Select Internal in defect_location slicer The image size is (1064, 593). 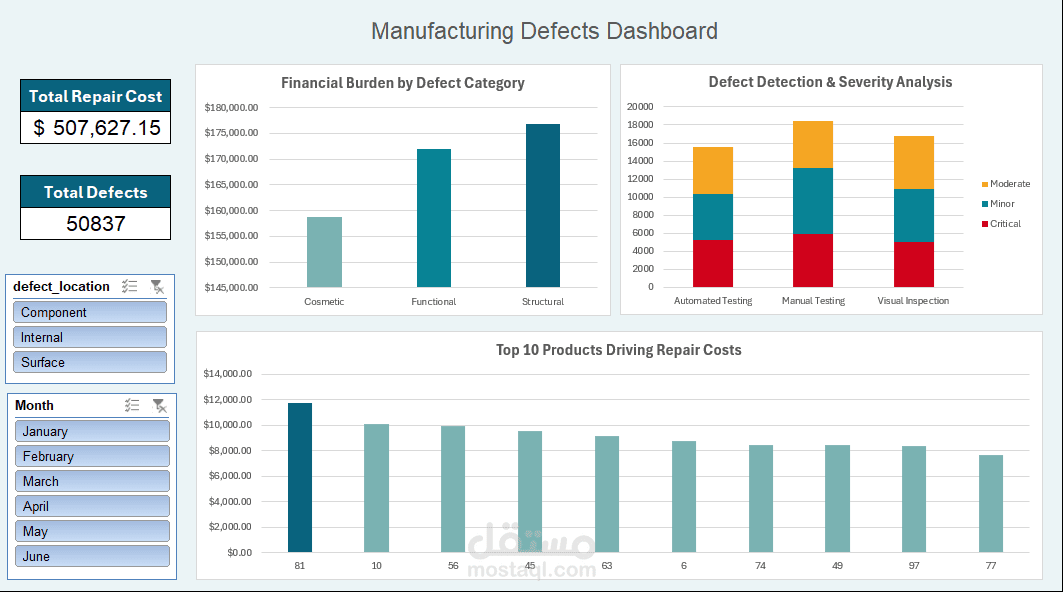[x=90, y=337]
